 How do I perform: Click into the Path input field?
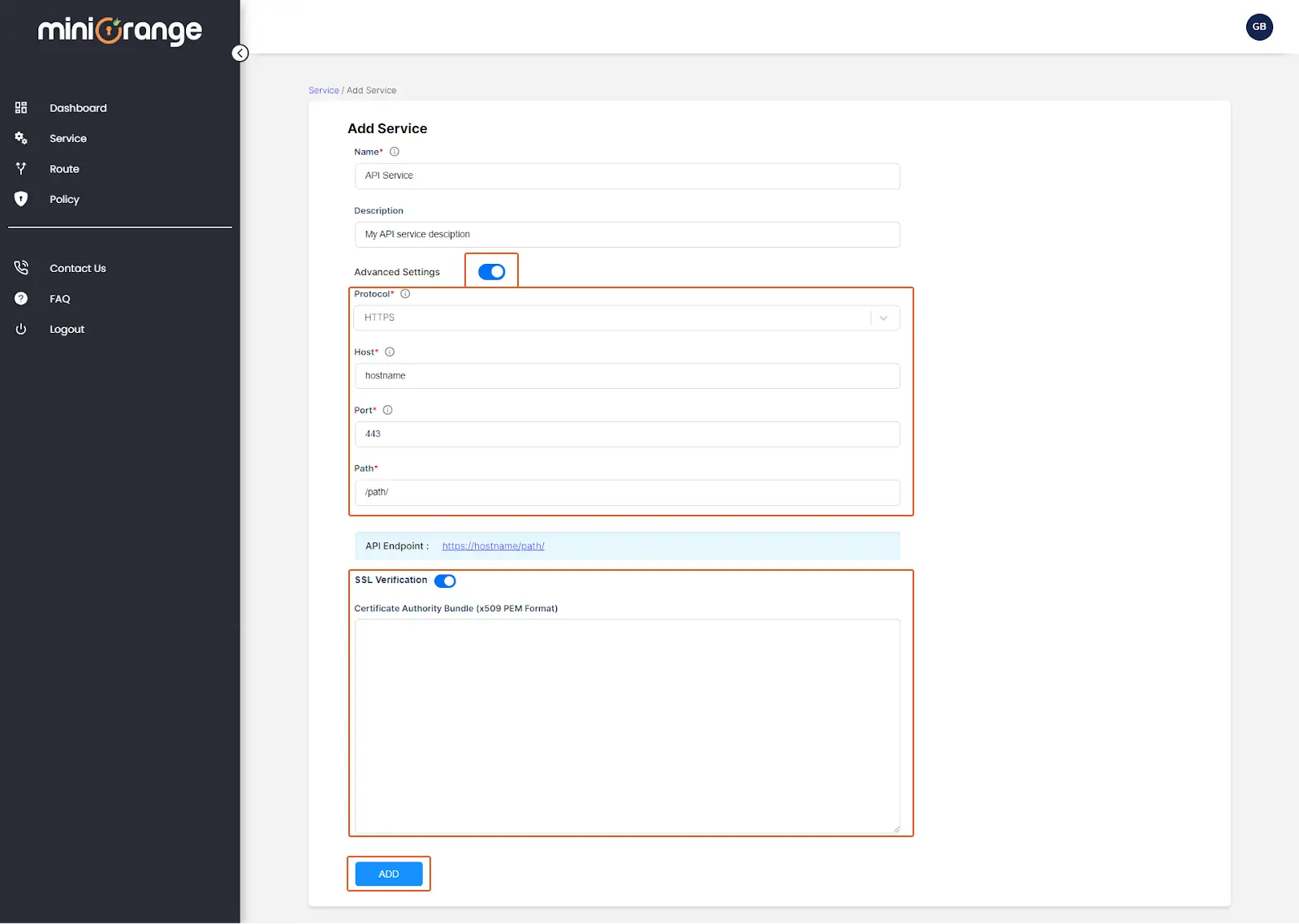point(627,493)
